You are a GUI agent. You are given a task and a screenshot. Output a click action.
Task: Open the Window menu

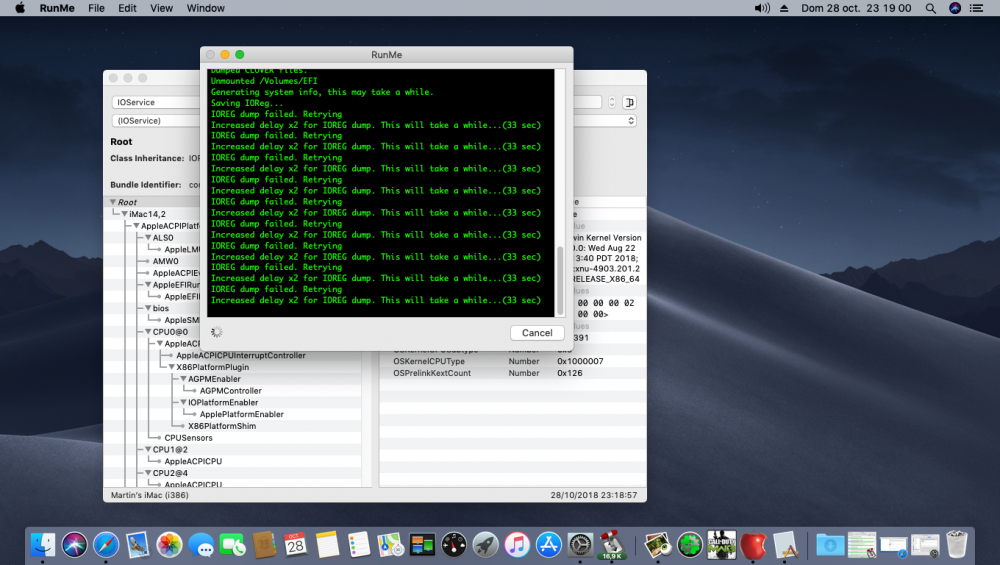tap(205, 8)
